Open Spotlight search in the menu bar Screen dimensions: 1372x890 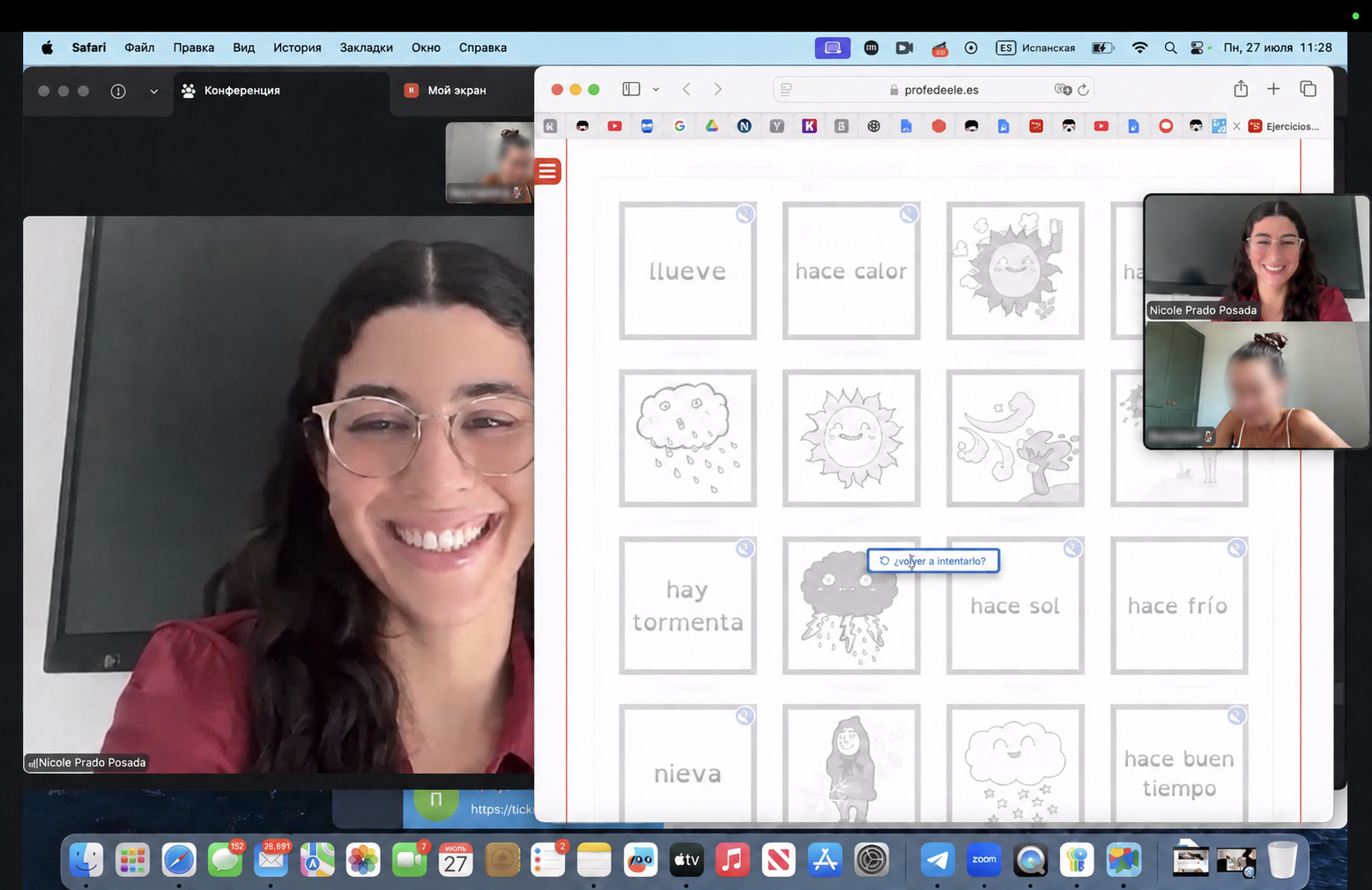pyautogui.click(x=1170, y=48)
